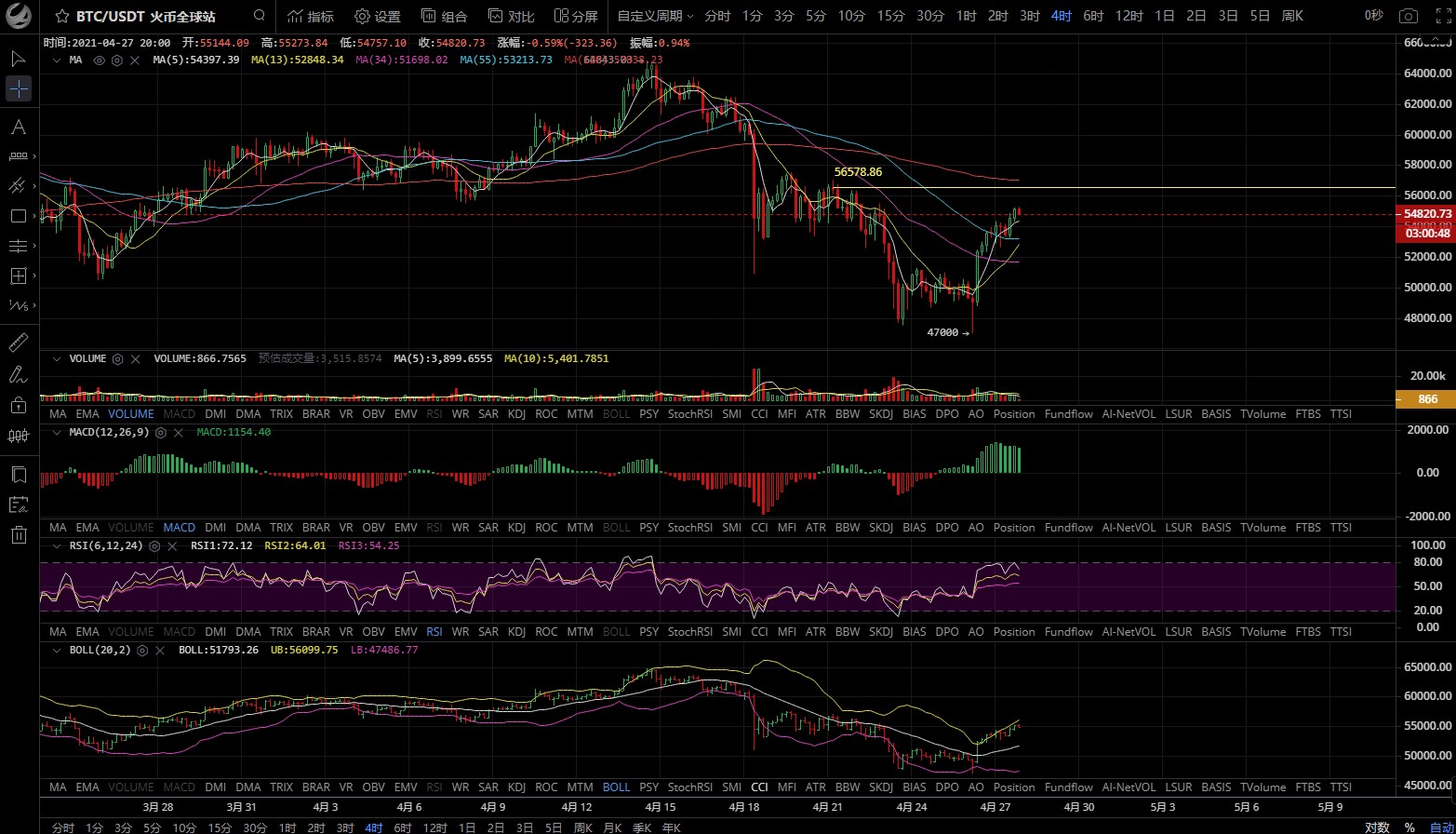
Task: Remove the VOLUME indicator panel
Action: [x=135, y=358]
